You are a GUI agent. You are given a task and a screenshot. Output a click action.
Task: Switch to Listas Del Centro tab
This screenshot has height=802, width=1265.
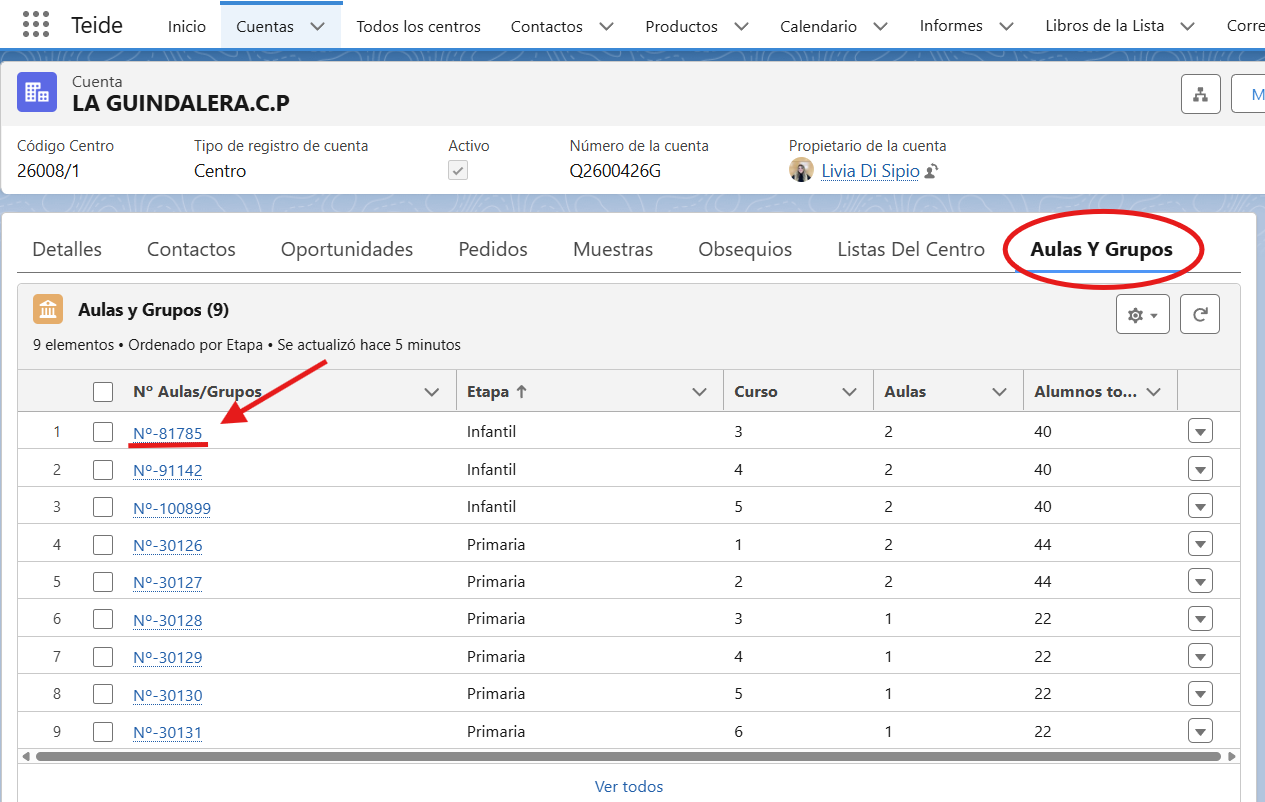(911, 249)
